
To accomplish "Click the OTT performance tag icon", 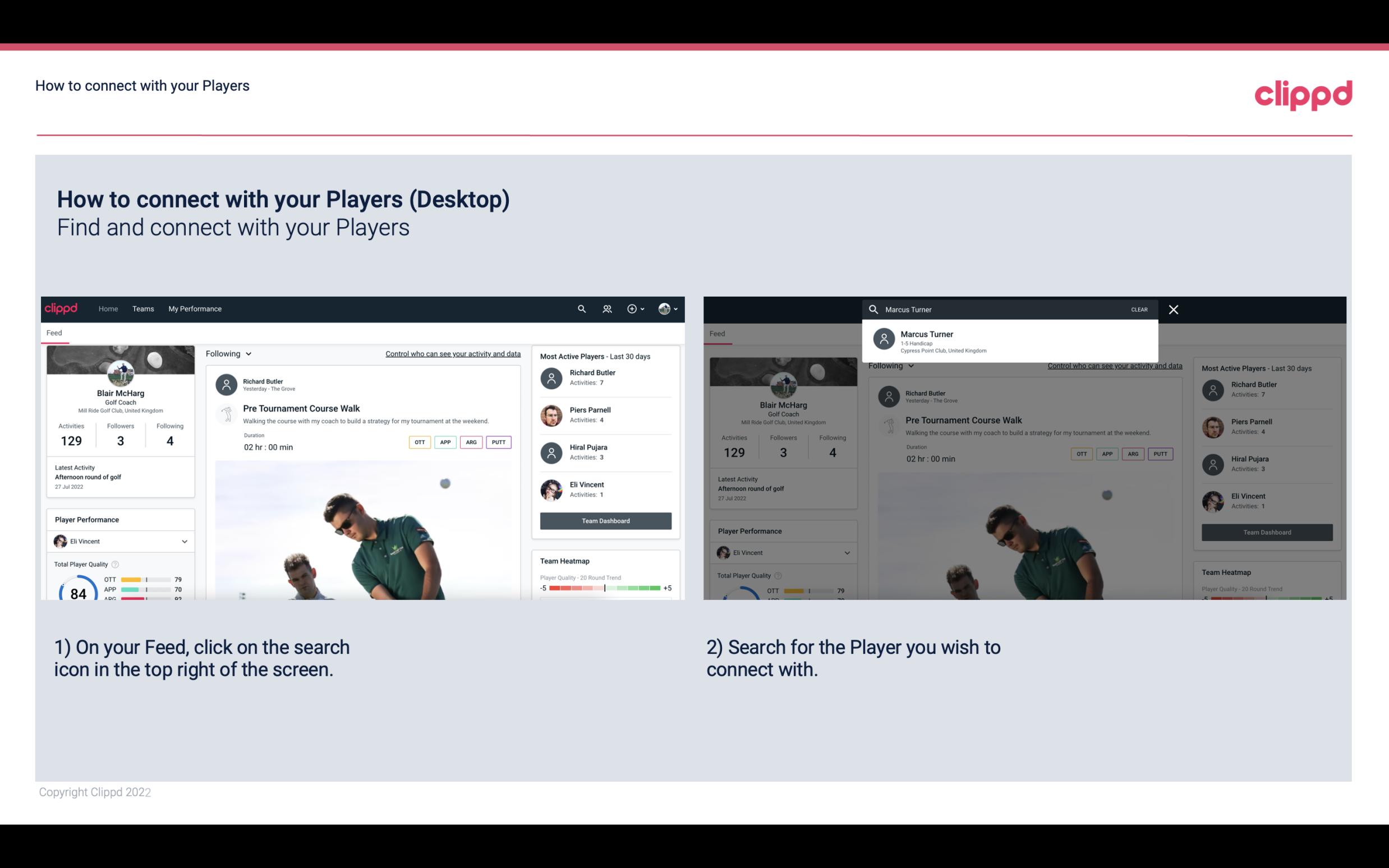I will click(x=419, y=443).
